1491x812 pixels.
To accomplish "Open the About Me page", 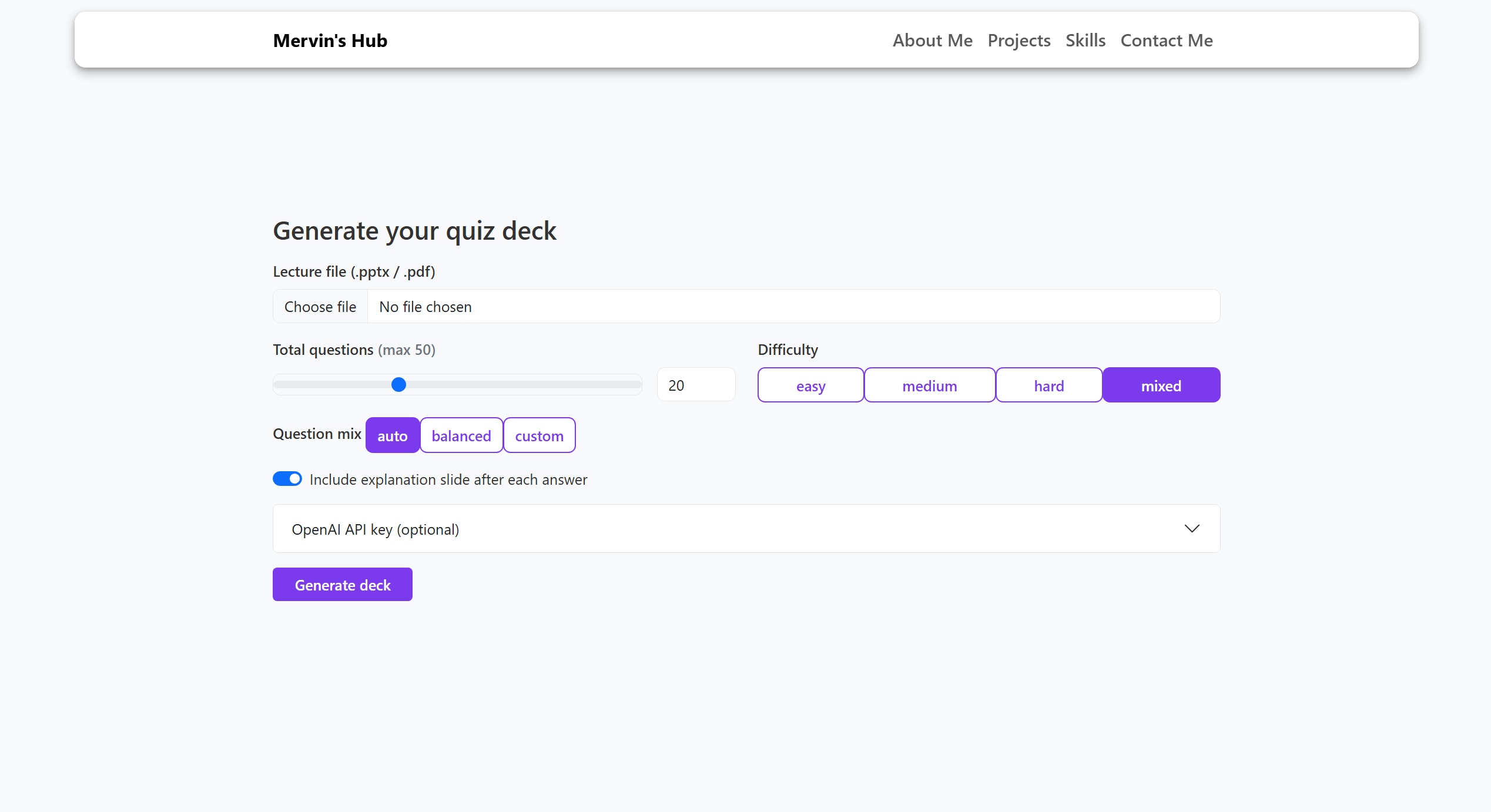I will tap(932, 41).
